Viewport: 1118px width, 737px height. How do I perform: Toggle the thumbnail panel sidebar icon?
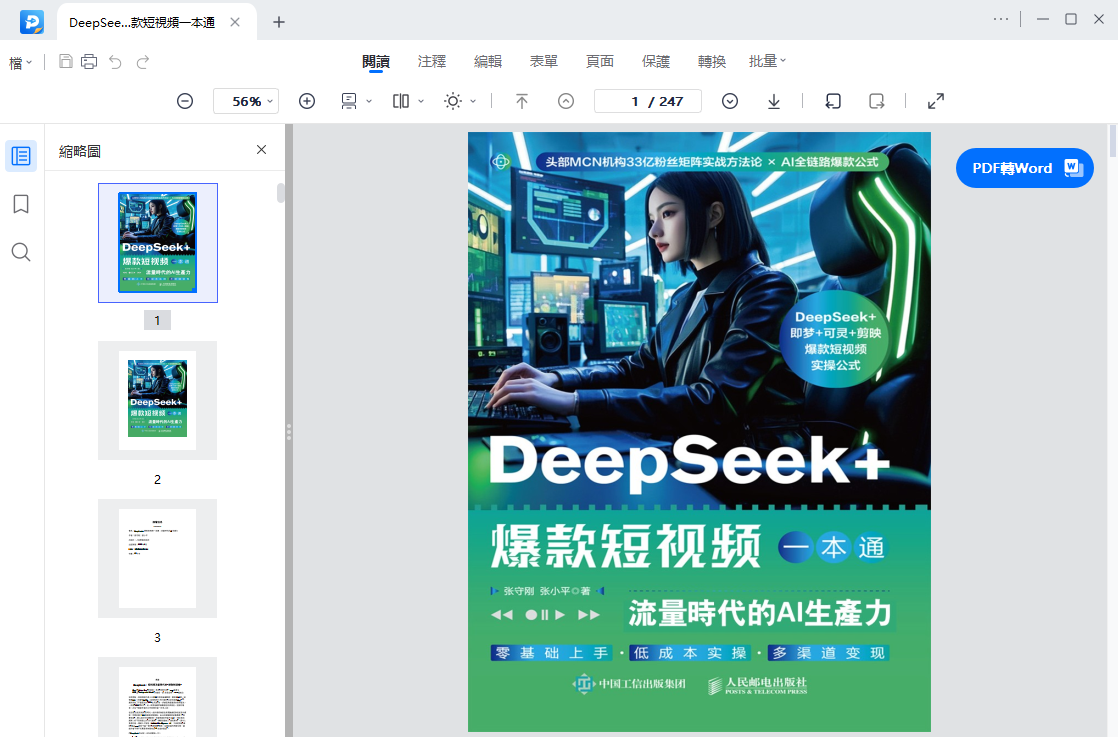coord(21,156)
